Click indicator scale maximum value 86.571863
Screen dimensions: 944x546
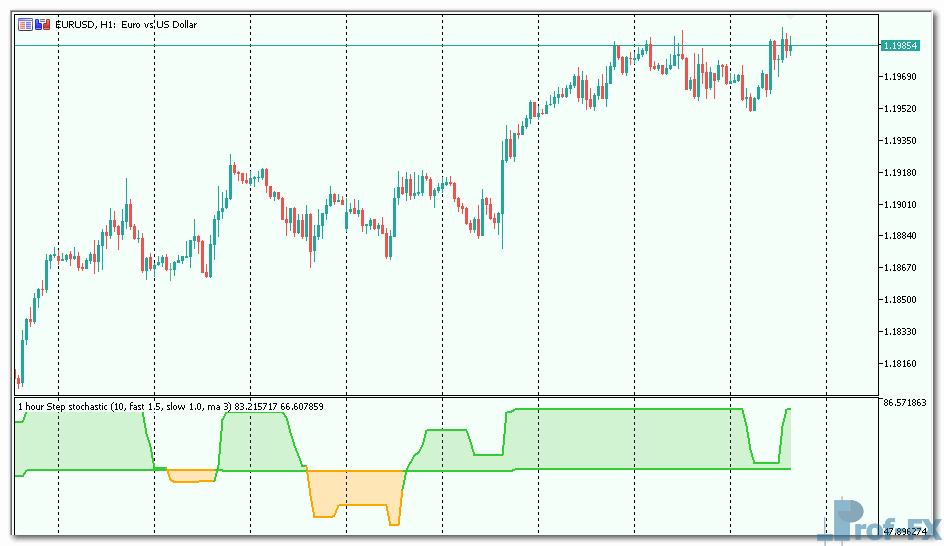click(905, 403)
